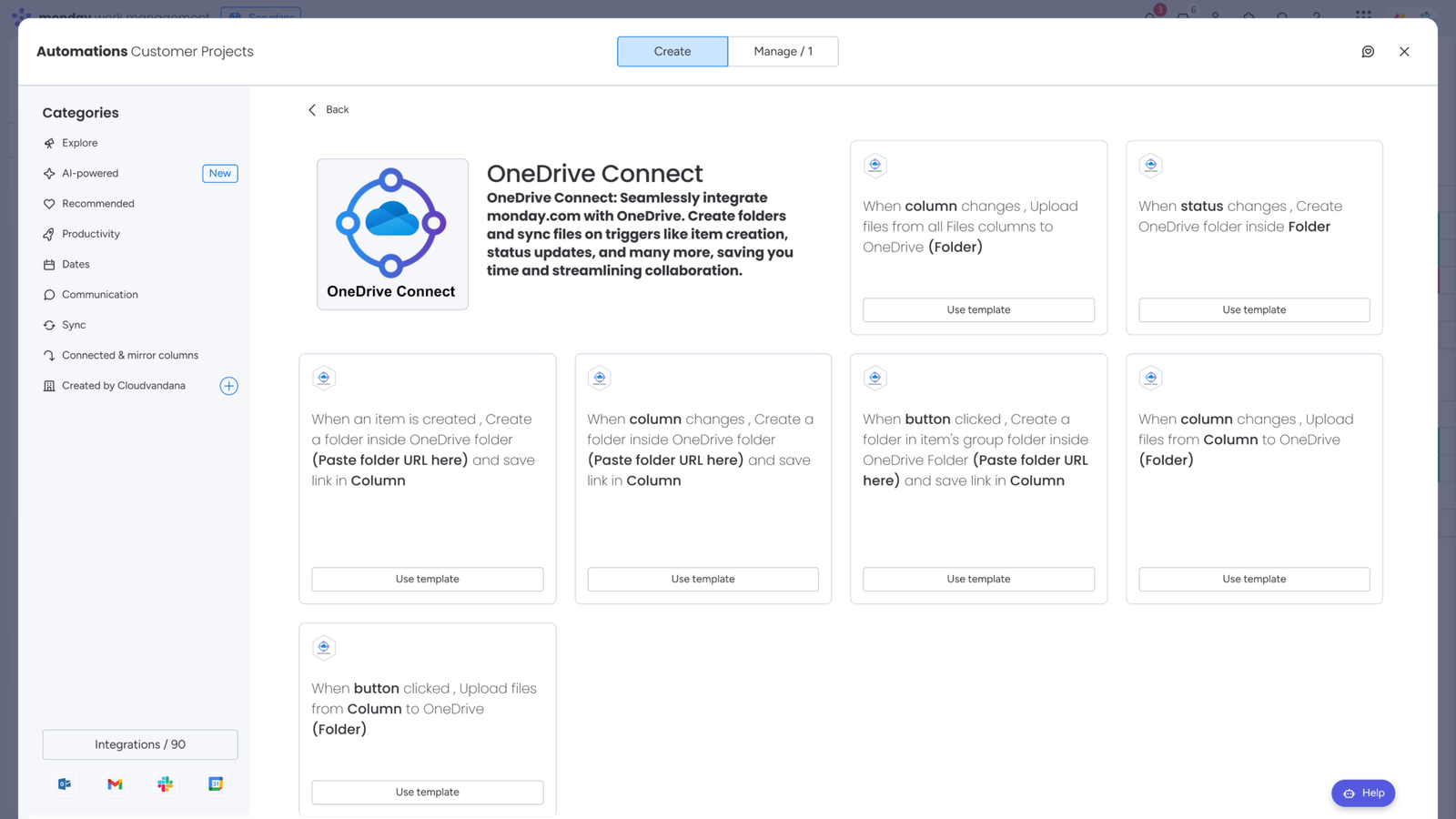Use template for status changes create folder

1254,309
